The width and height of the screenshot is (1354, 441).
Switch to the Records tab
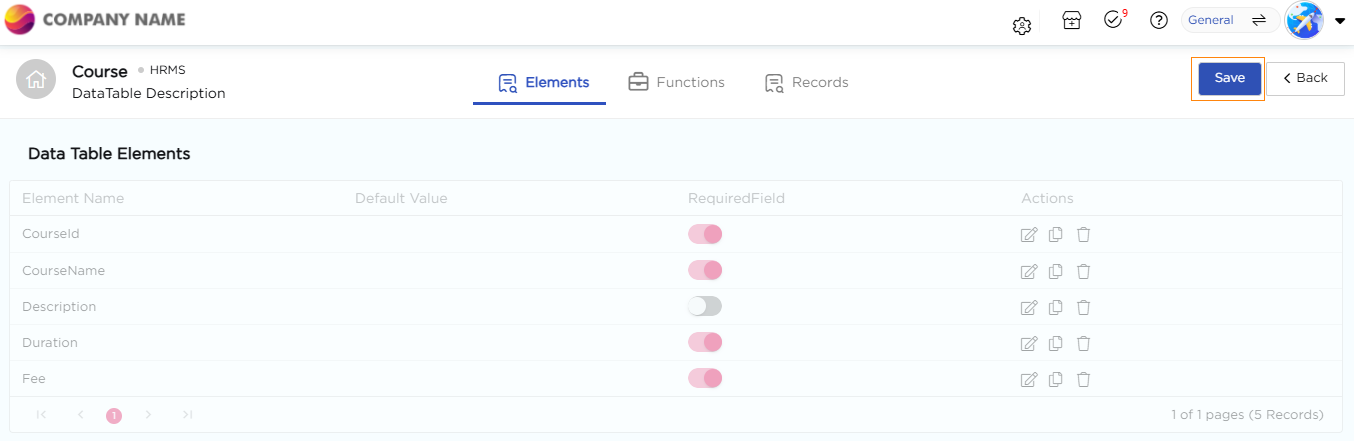click(806, 82)
